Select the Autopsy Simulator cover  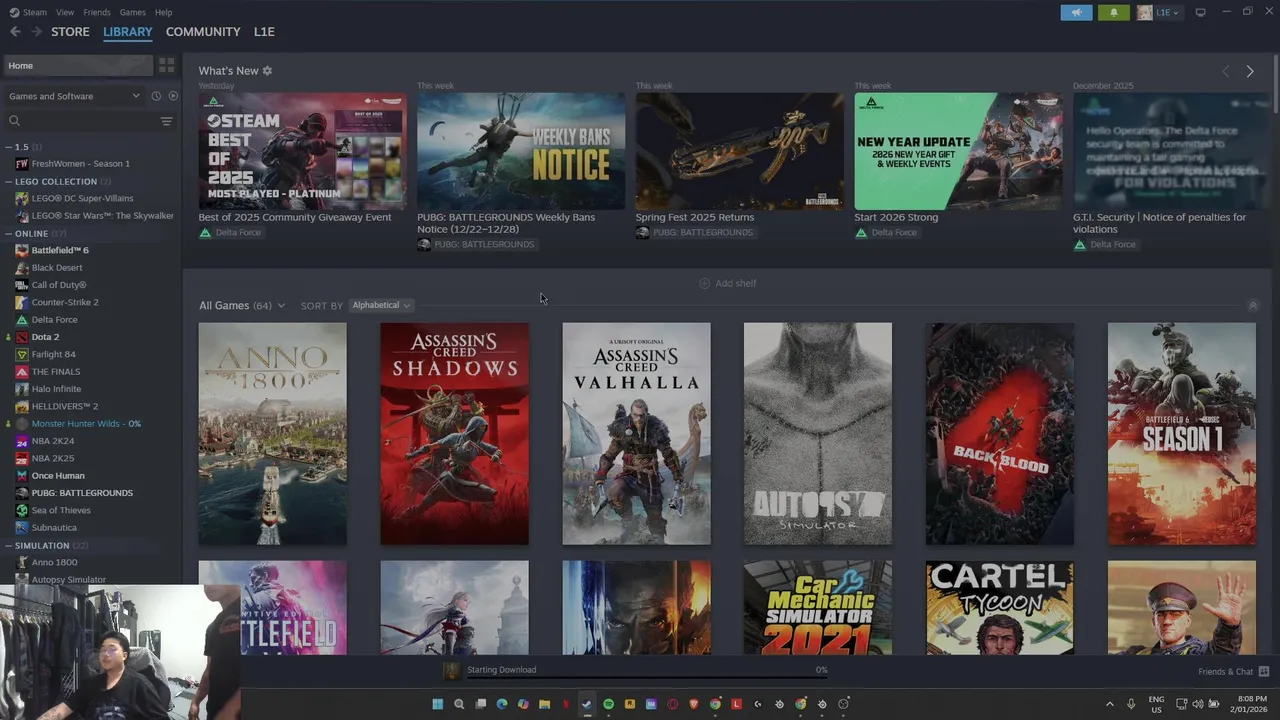pyautogui.click(x=818, y=434)
